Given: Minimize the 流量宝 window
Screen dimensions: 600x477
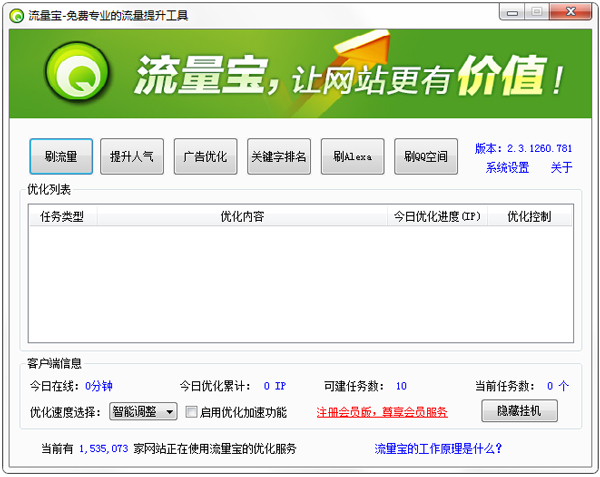Looking at the screenshot, I should (512, 13).
